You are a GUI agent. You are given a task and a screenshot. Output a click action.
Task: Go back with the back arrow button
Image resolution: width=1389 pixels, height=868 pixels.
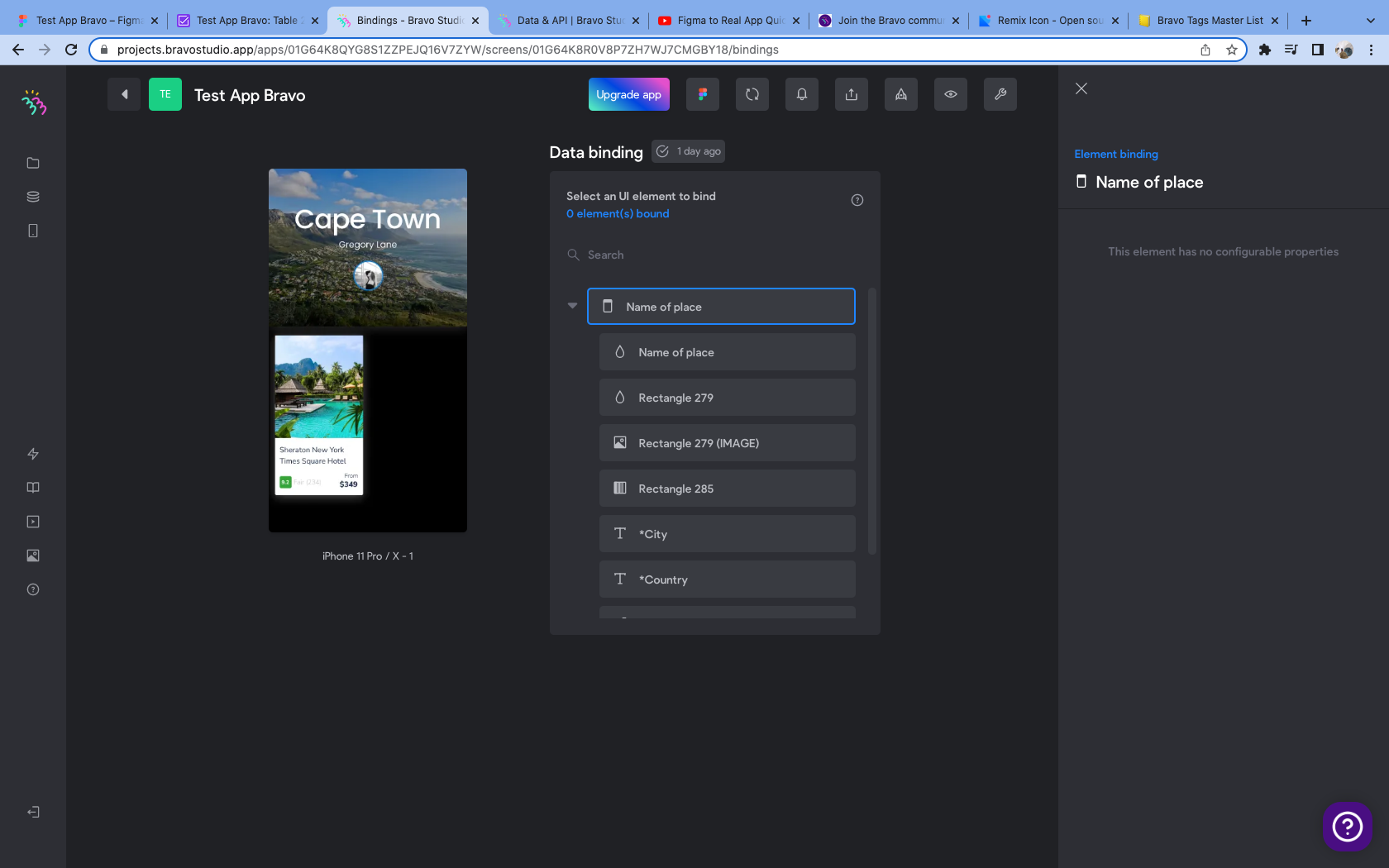[x=124, y=94]
